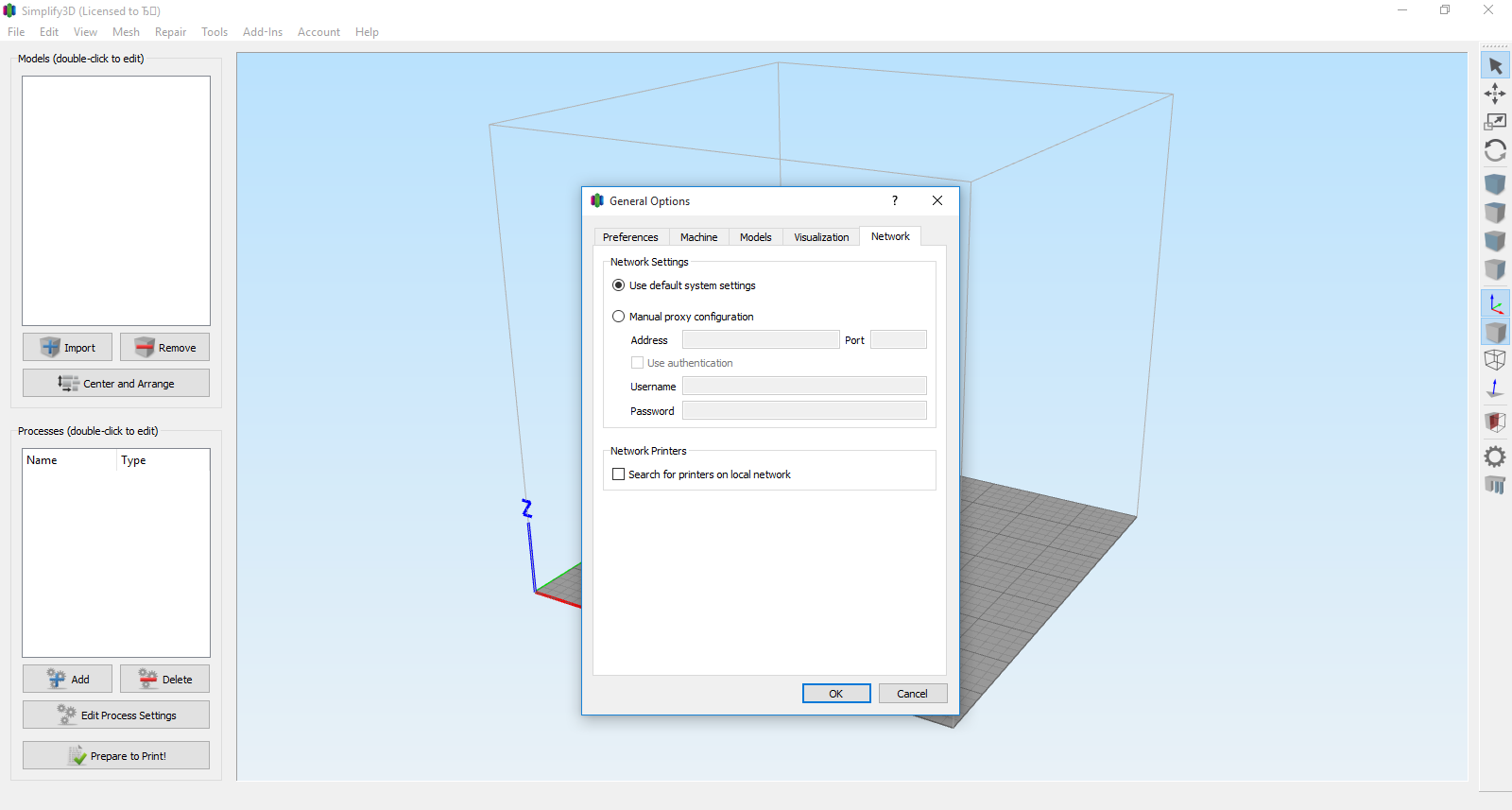
Task: Select the normal selection arrow tool
Action: pyautogui.click(x=1495, y=65)
